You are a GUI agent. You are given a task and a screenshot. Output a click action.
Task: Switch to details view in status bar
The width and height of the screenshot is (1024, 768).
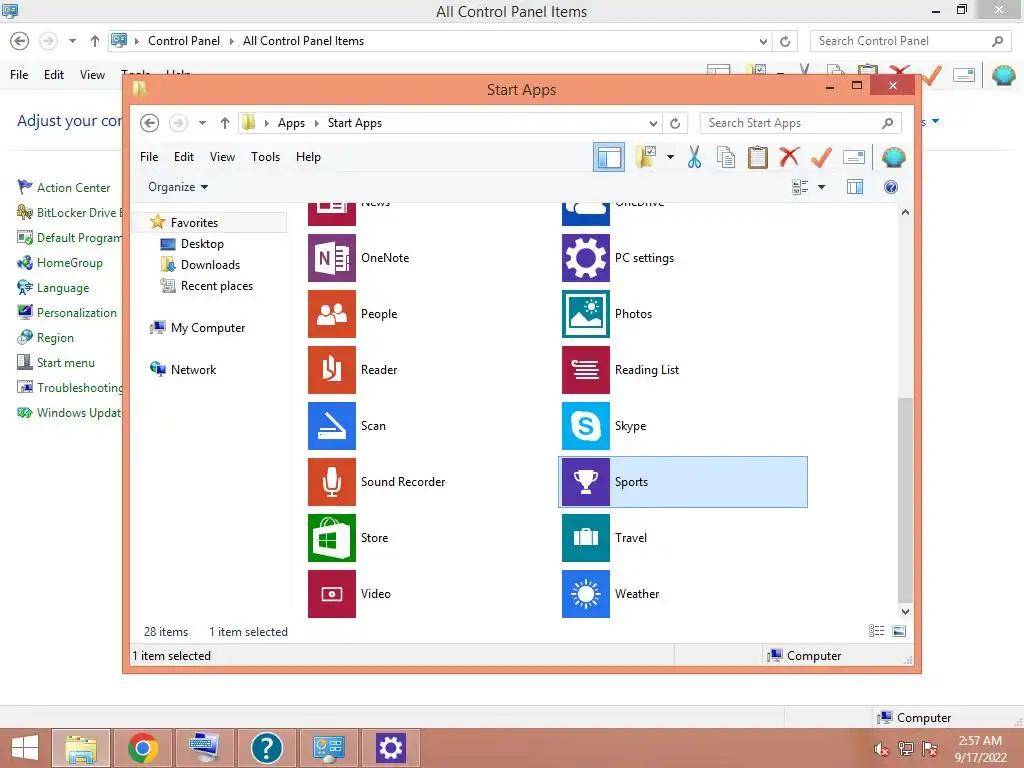876,631
